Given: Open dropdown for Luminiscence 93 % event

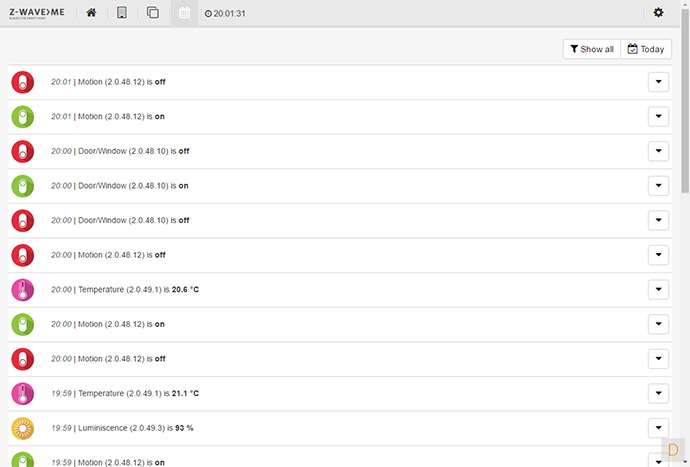Looking at the screenshot, I should pyautogui.click(x=658, y=428).
